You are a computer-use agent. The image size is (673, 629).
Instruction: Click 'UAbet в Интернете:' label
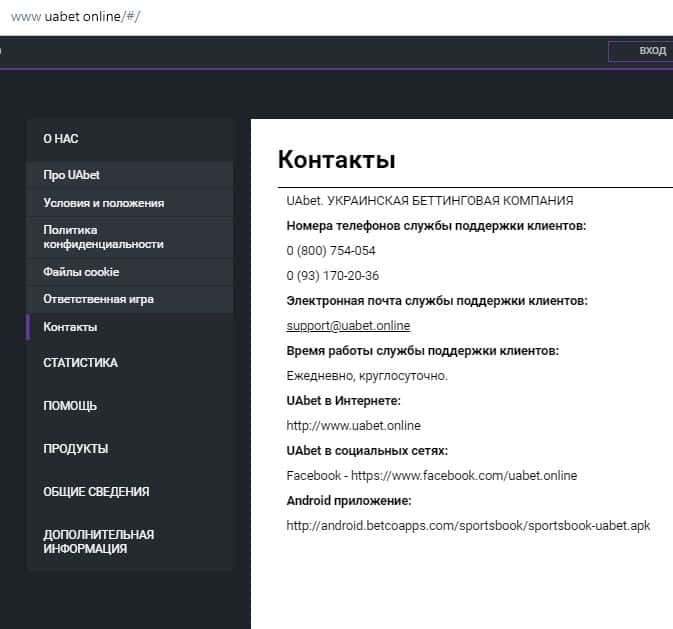click(343, 401)
